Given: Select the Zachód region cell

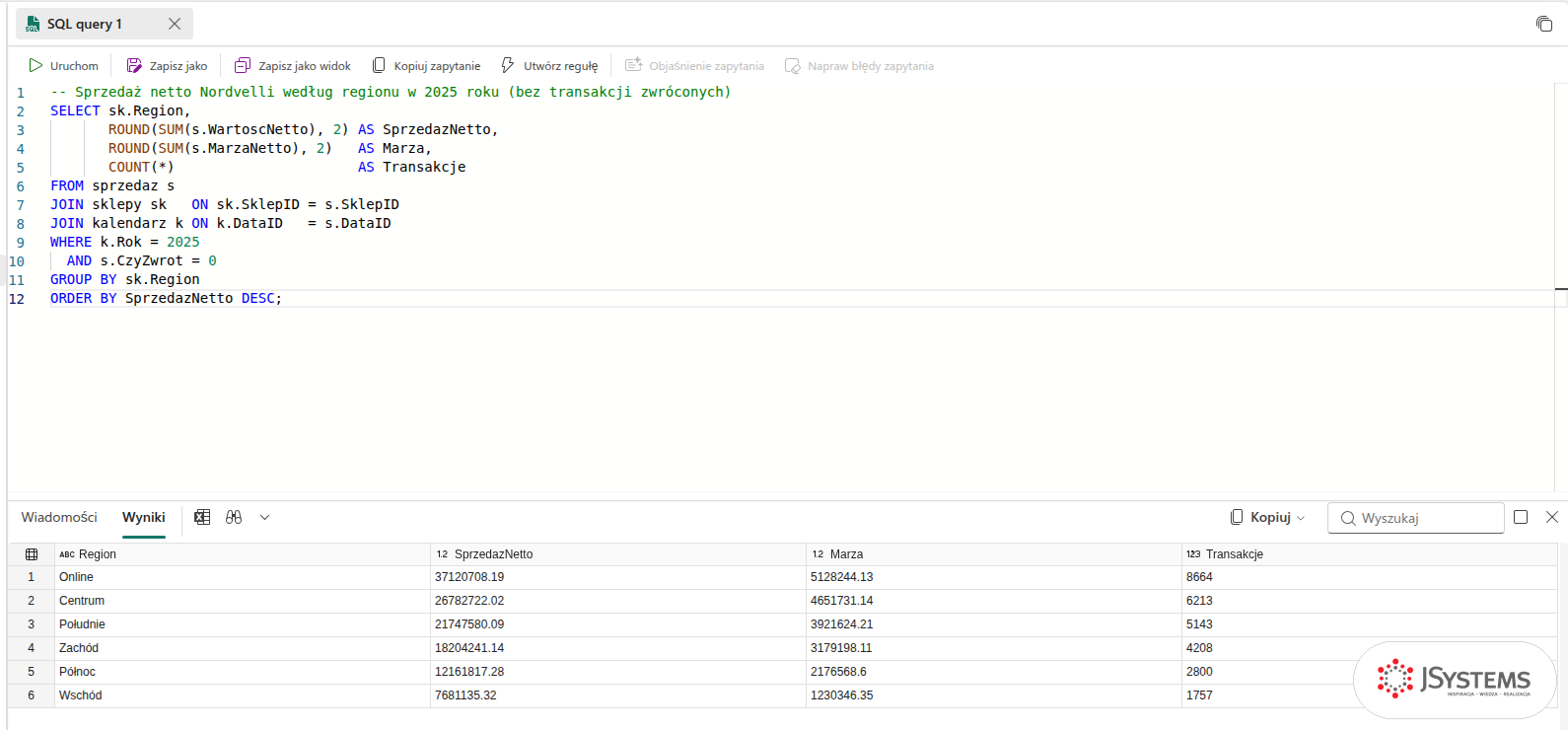Looking at the screenshot, I should click(x=243, y=648).
